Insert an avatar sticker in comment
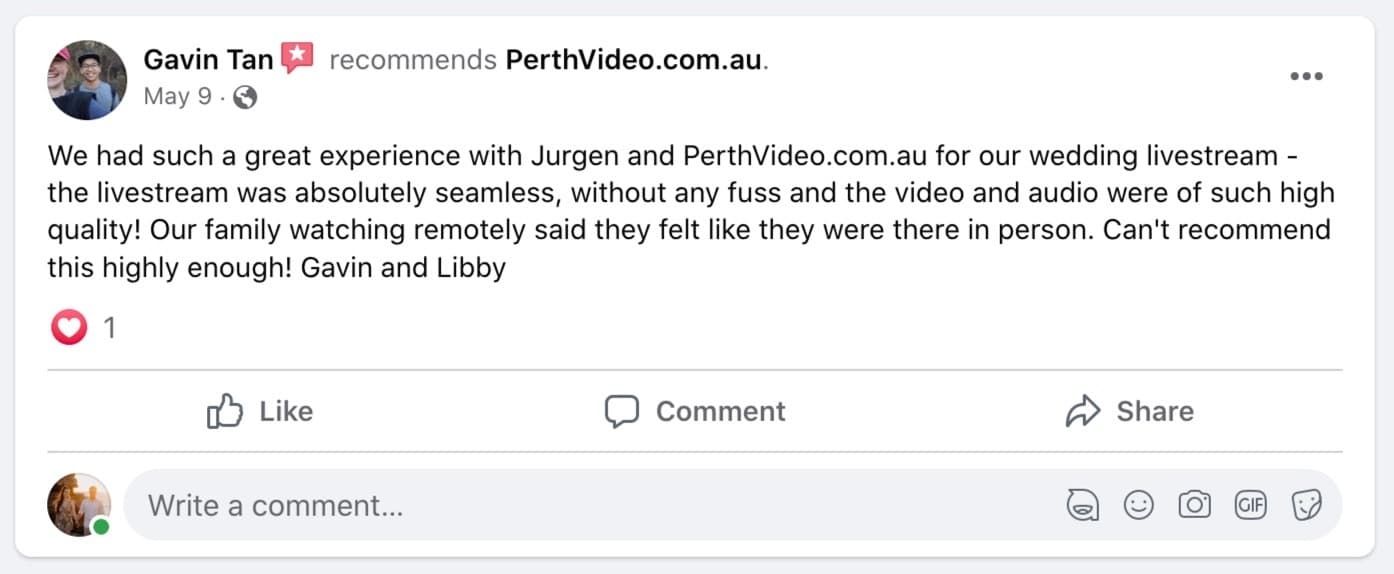This screenshot has height=574, width=1394. pos(1082,506)
